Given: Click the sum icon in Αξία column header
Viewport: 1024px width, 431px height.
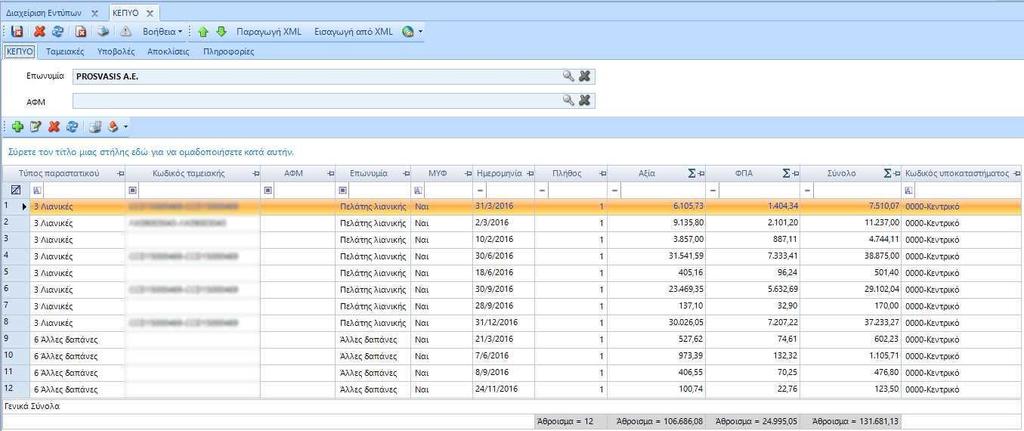Looking at the screenshot, I should click(x=691, y=174).
